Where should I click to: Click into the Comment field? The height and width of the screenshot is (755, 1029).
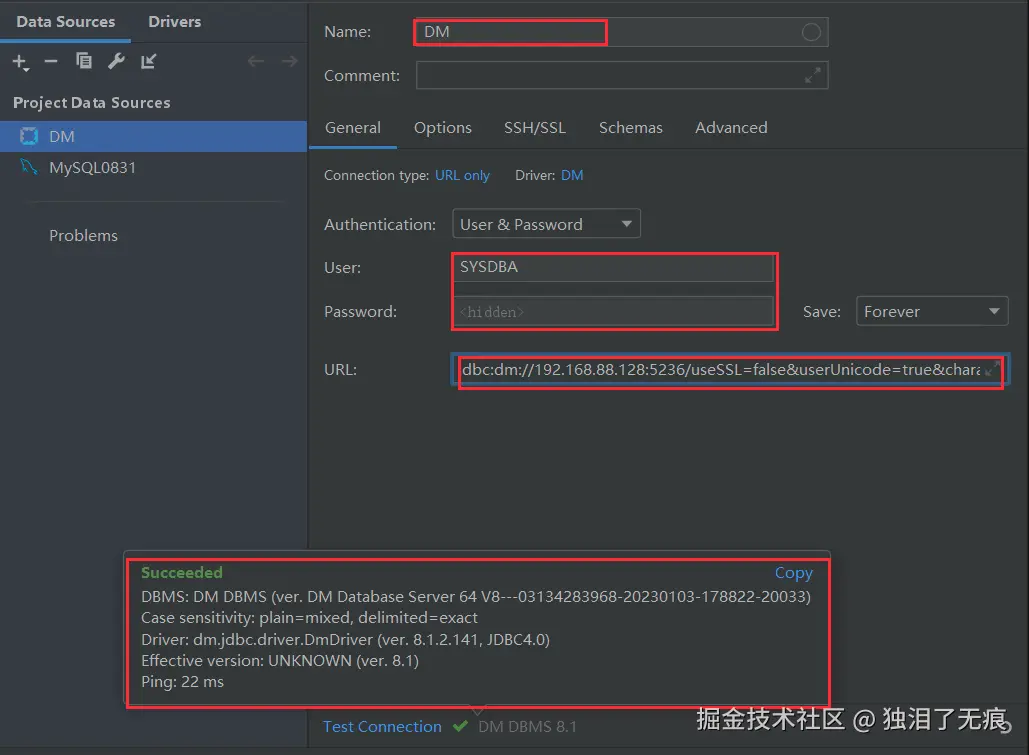point(621,76)
